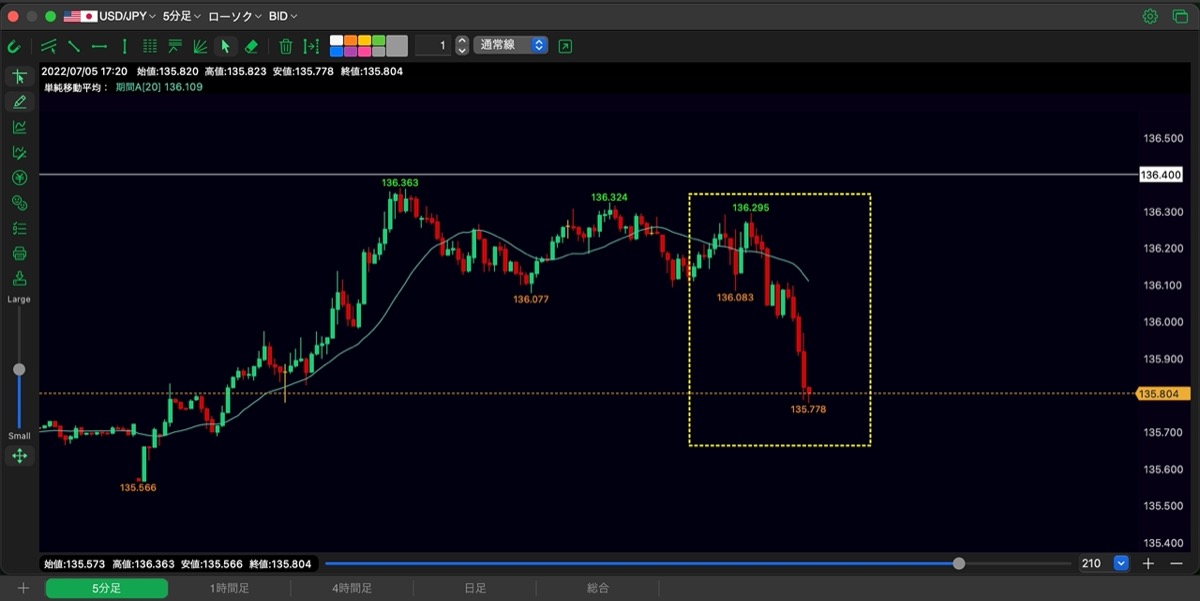Select the grid pattern drawing tool
Viewport: 1200px width, 601px height.
click(150, 46)
